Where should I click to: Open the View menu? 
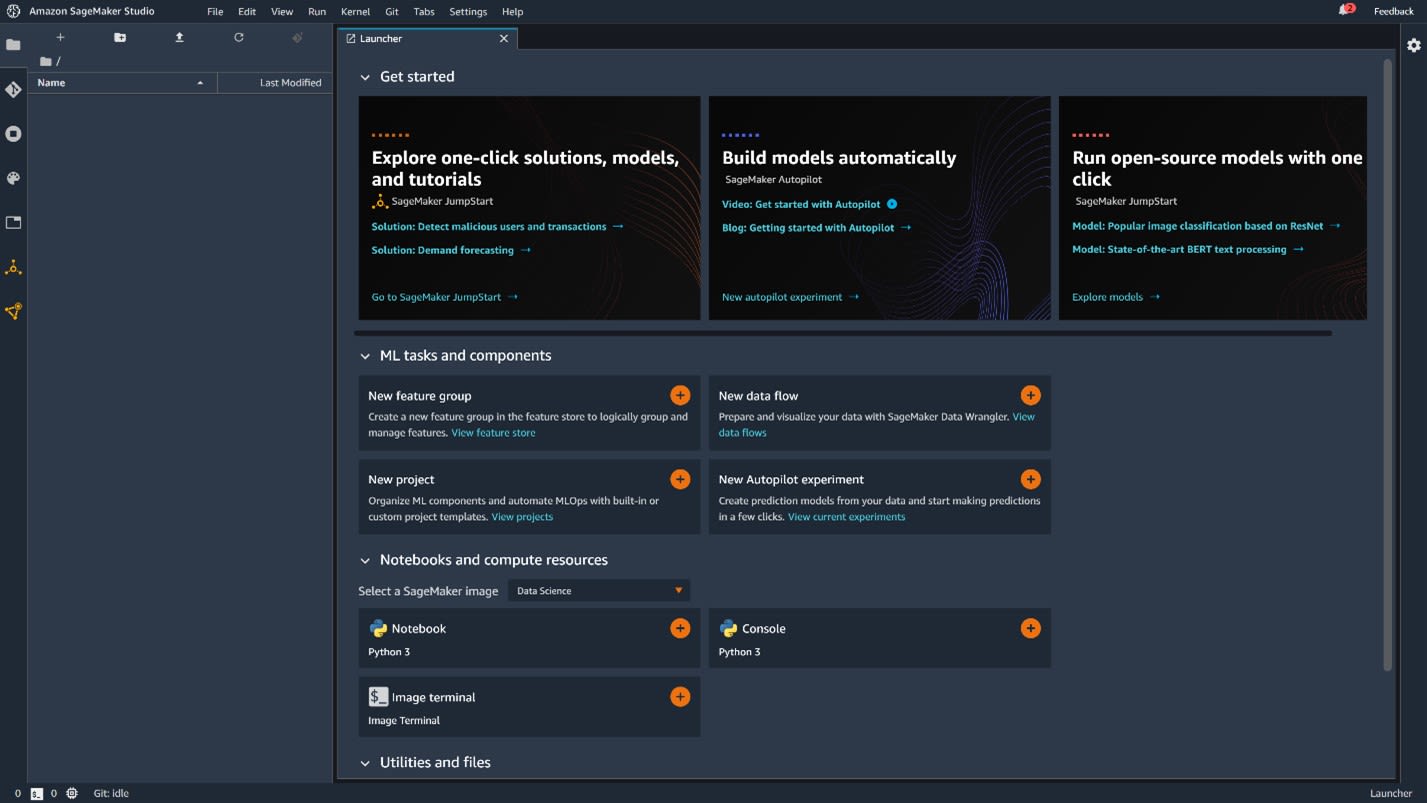coord(282,11)
